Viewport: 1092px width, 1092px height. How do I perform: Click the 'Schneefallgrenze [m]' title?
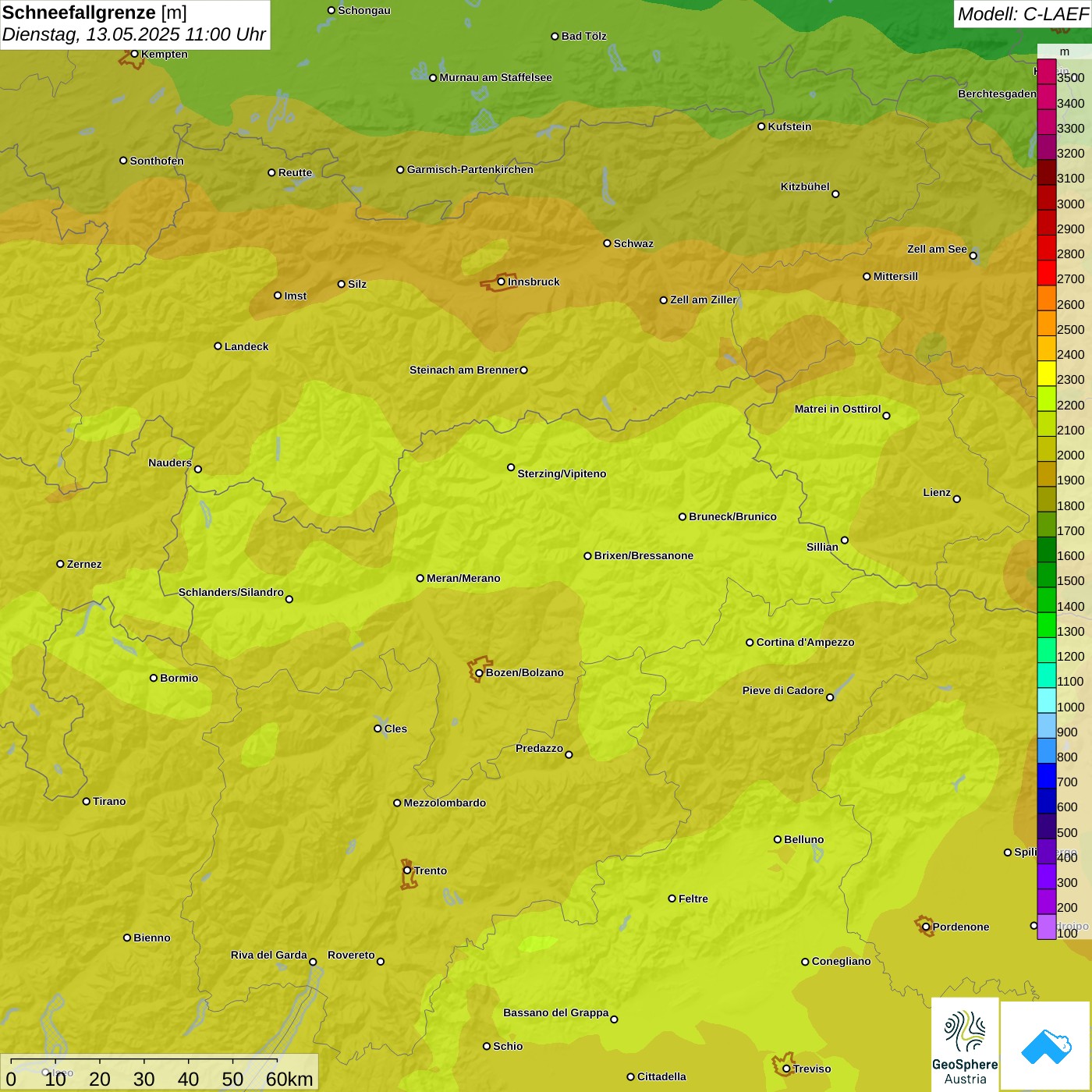coord(94,12)
